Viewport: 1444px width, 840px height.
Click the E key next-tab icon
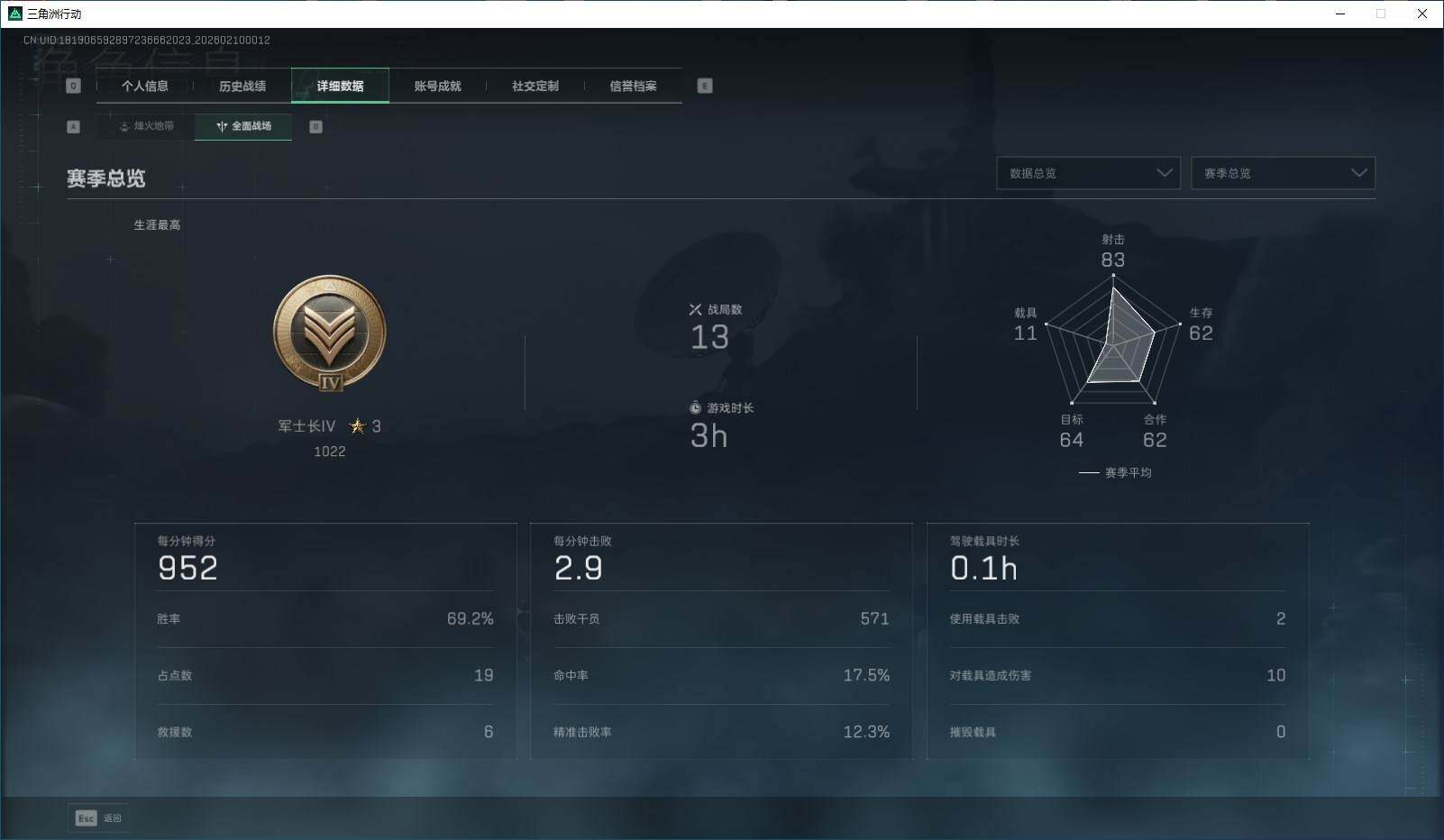pos(705,86)
